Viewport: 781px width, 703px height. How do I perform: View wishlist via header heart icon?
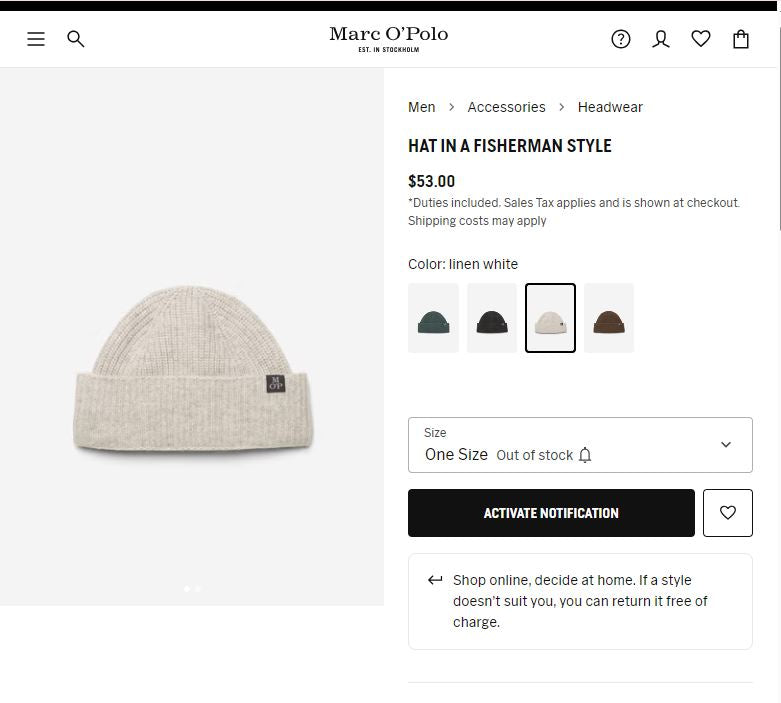click(x=701, y=39)
